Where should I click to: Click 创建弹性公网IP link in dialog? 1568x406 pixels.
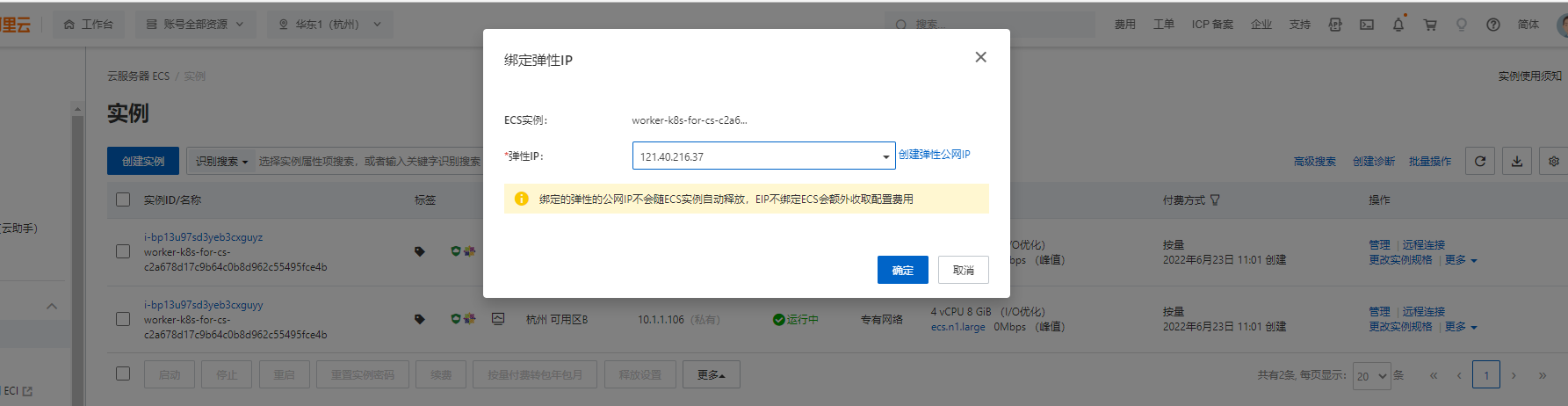pos(934,155)
